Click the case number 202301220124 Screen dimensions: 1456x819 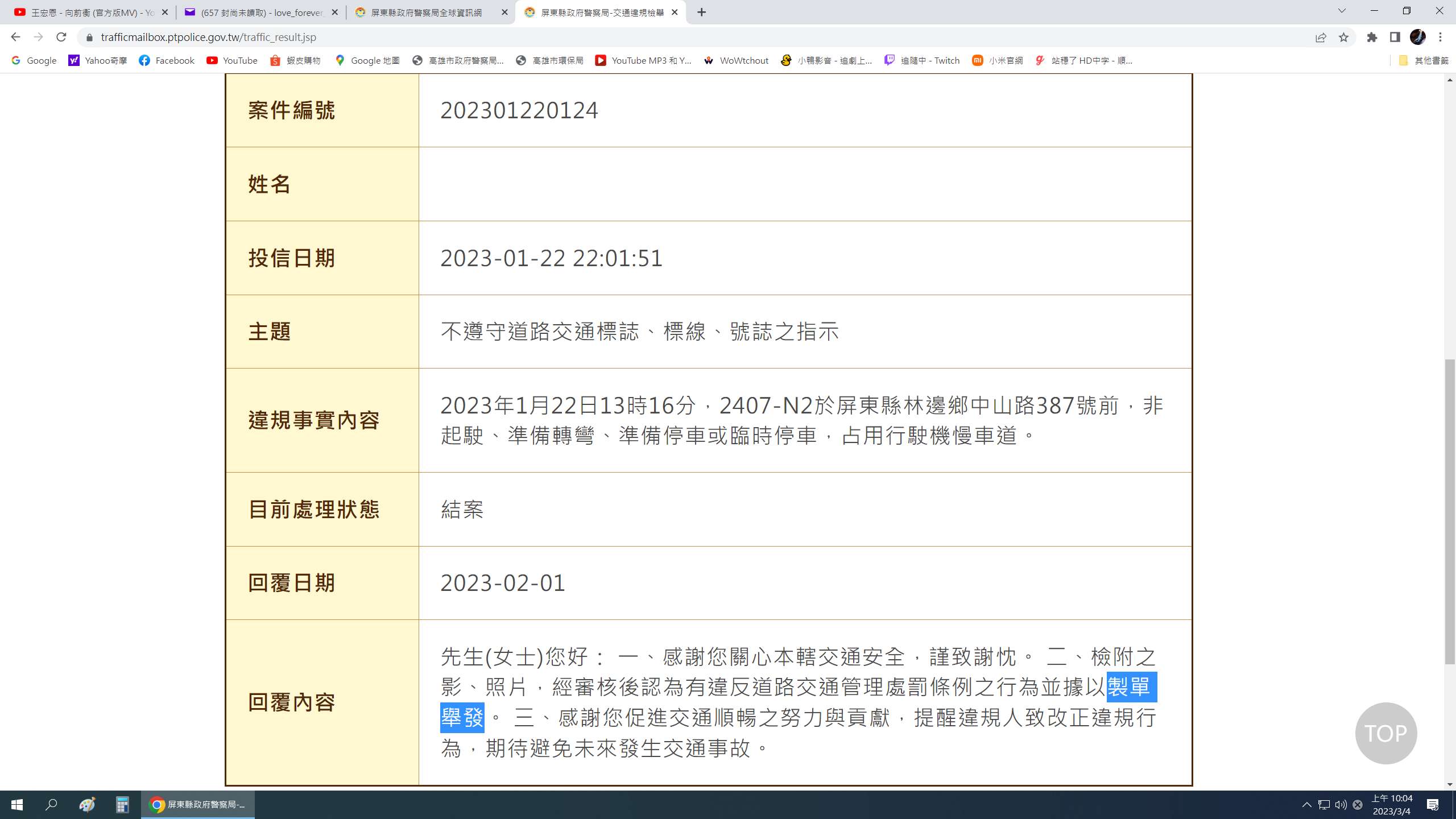519,110
